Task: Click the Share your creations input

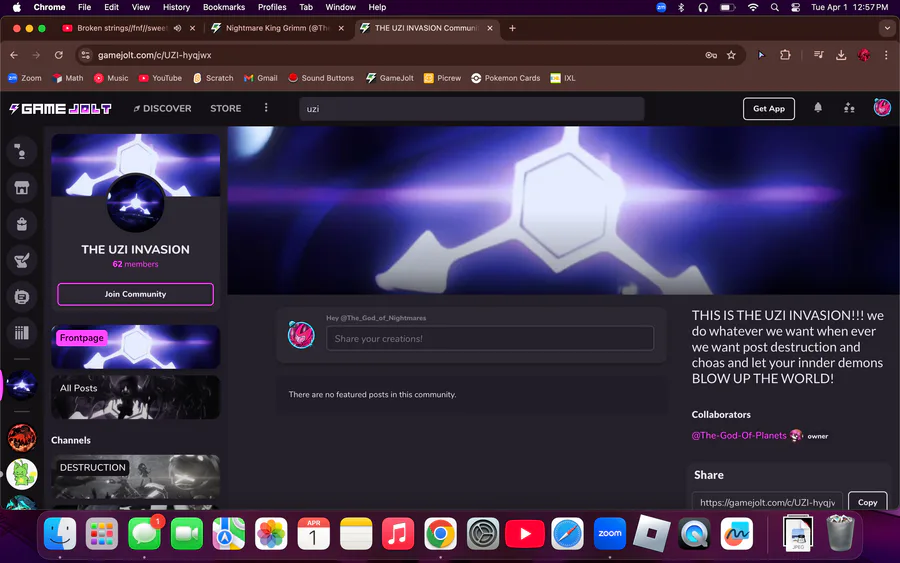Action: pyautogui.click(x=490, y=339)
